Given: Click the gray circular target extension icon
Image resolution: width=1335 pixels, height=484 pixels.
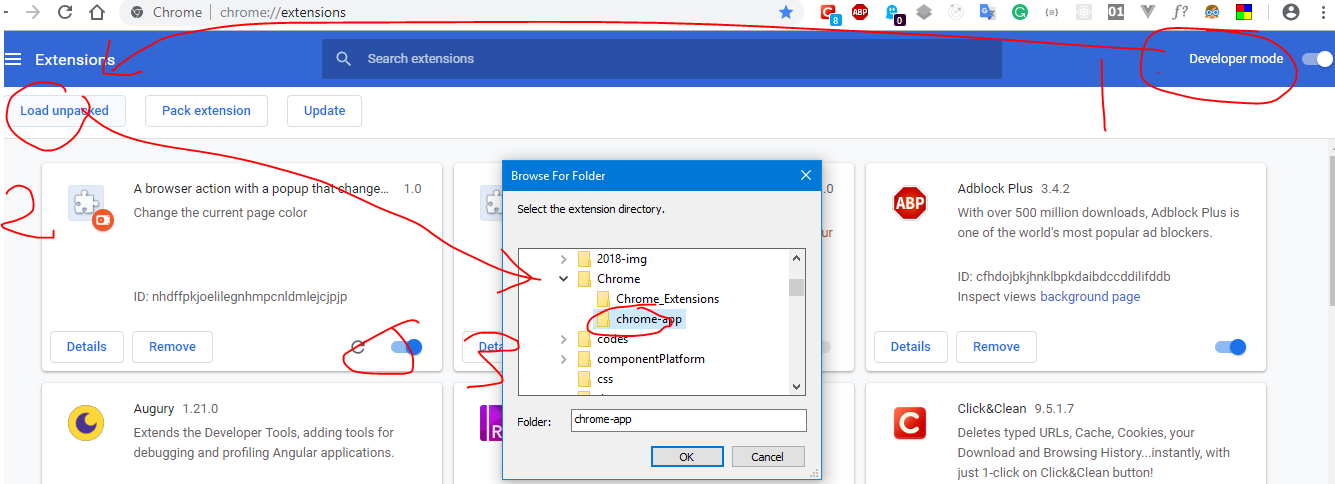Looking at the screenshot, I should click(x=956, y=13).
